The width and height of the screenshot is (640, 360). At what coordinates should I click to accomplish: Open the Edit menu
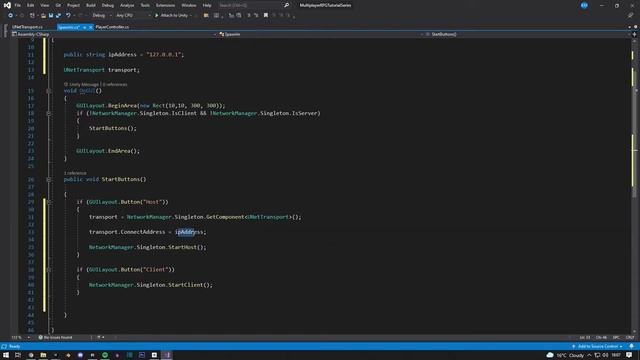[x=31, y=5]
